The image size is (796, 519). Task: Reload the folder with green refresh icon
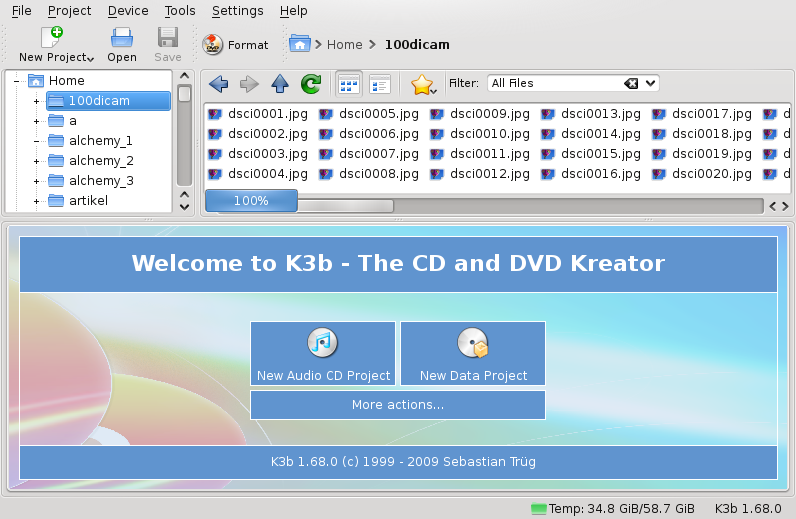tap(311, 84)
